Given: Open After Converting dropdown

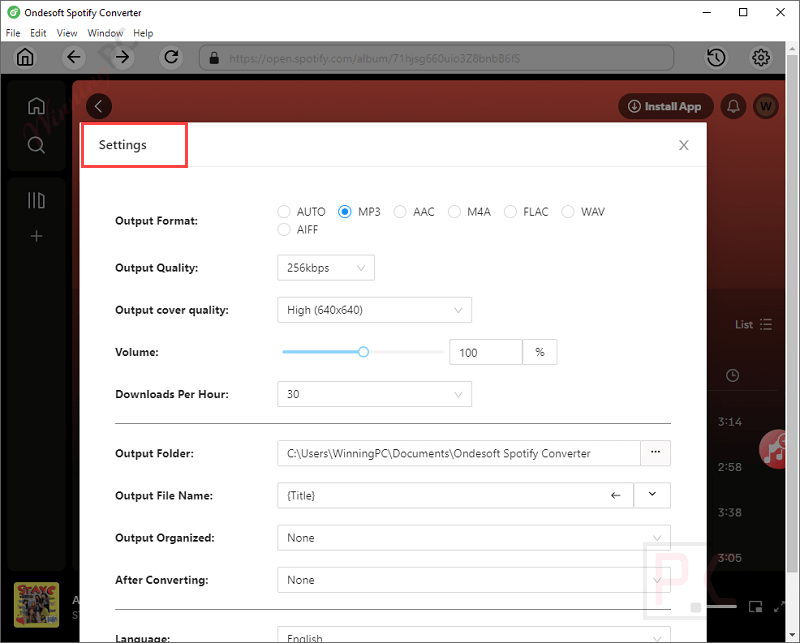Looking at the screenshot, I should point(474,580).
